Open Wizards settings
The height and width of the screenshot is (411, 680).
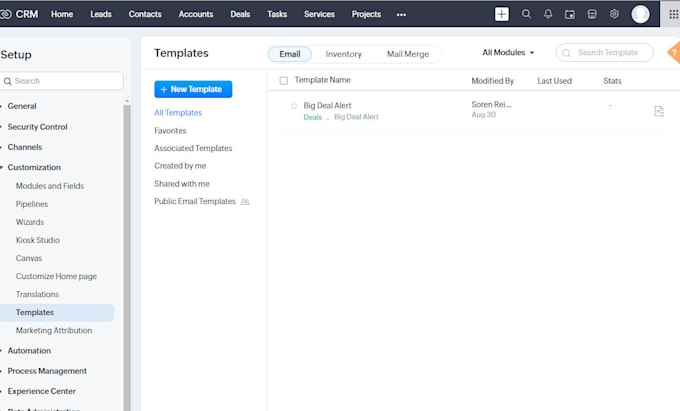pyautogui.click(x=30, y=222)
